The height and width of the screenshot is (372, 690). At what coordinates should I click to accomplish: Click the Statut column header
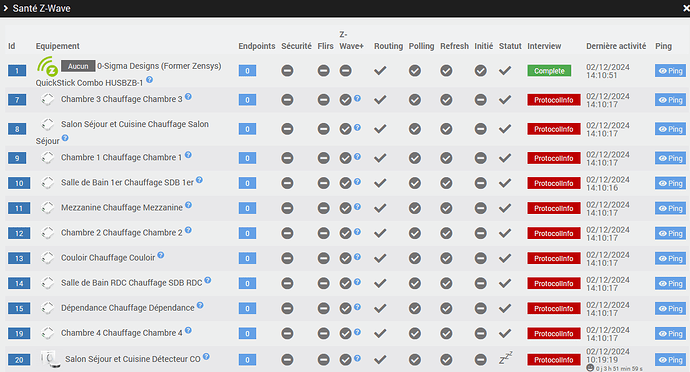[510, 46]
